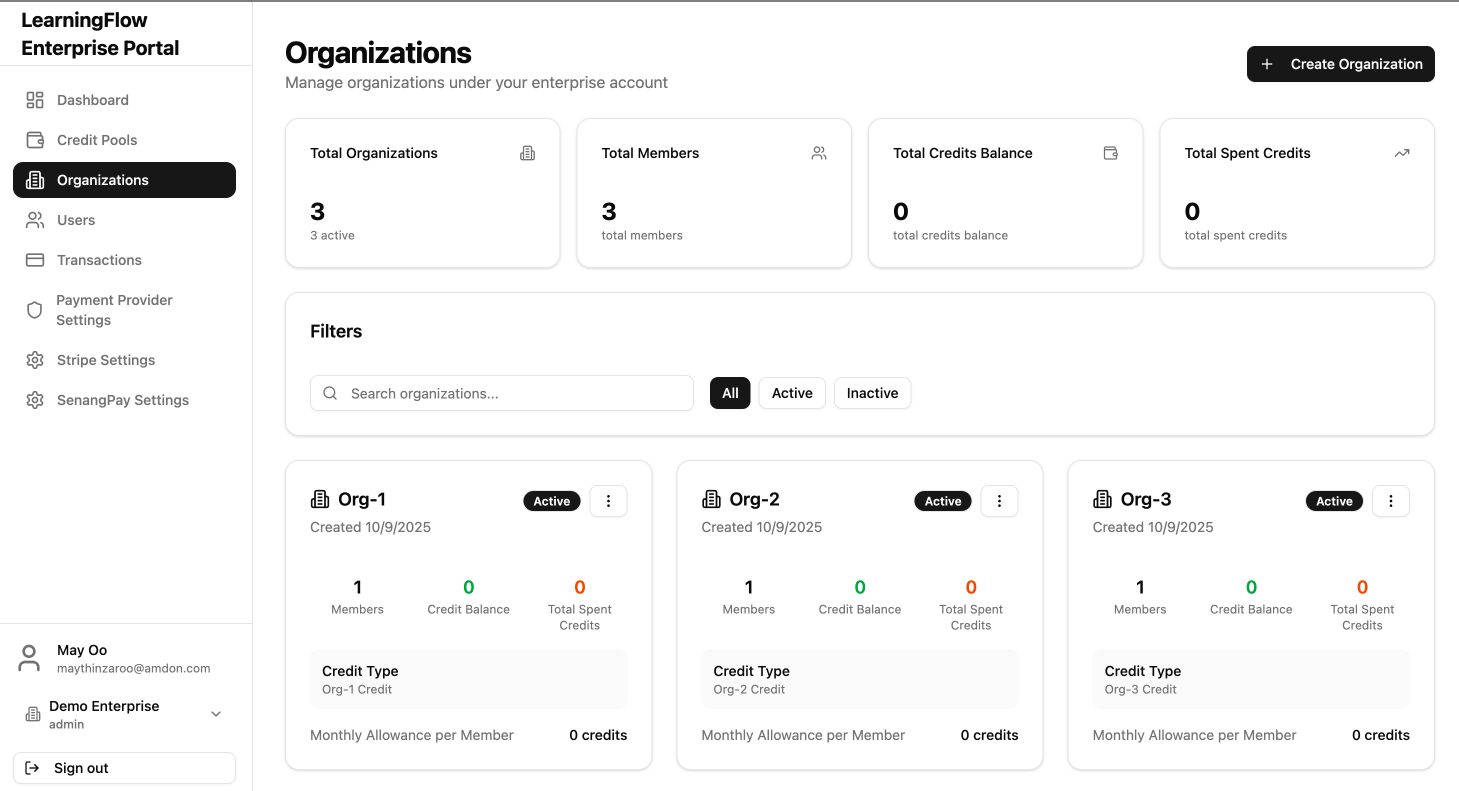This screenshot has width=1459, height=791.
Task: Click the Transactions card icon in sidebar
Action: (x=37, y=259)
